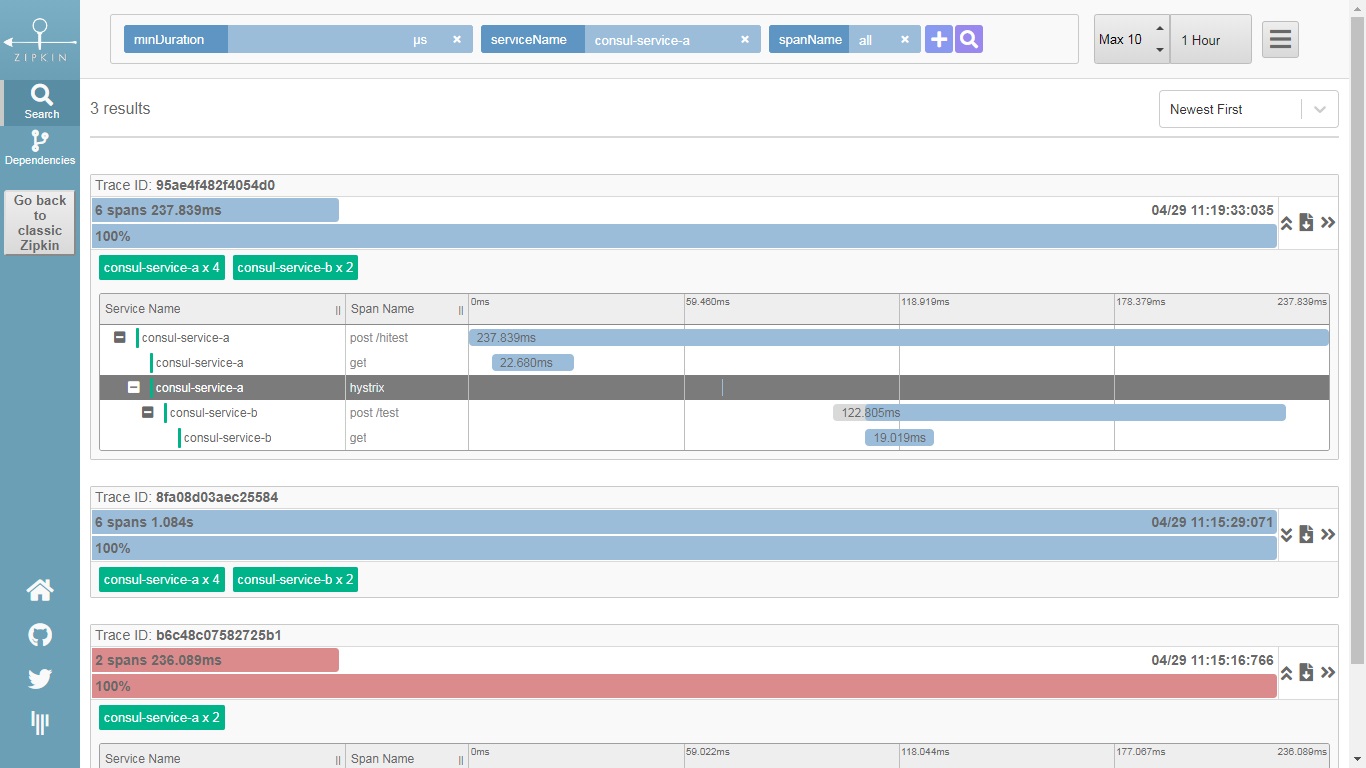This screenshot has height=768, width=1366.
Task: Select the highlighted hystrix span row
Action: (x=714, y=388)
